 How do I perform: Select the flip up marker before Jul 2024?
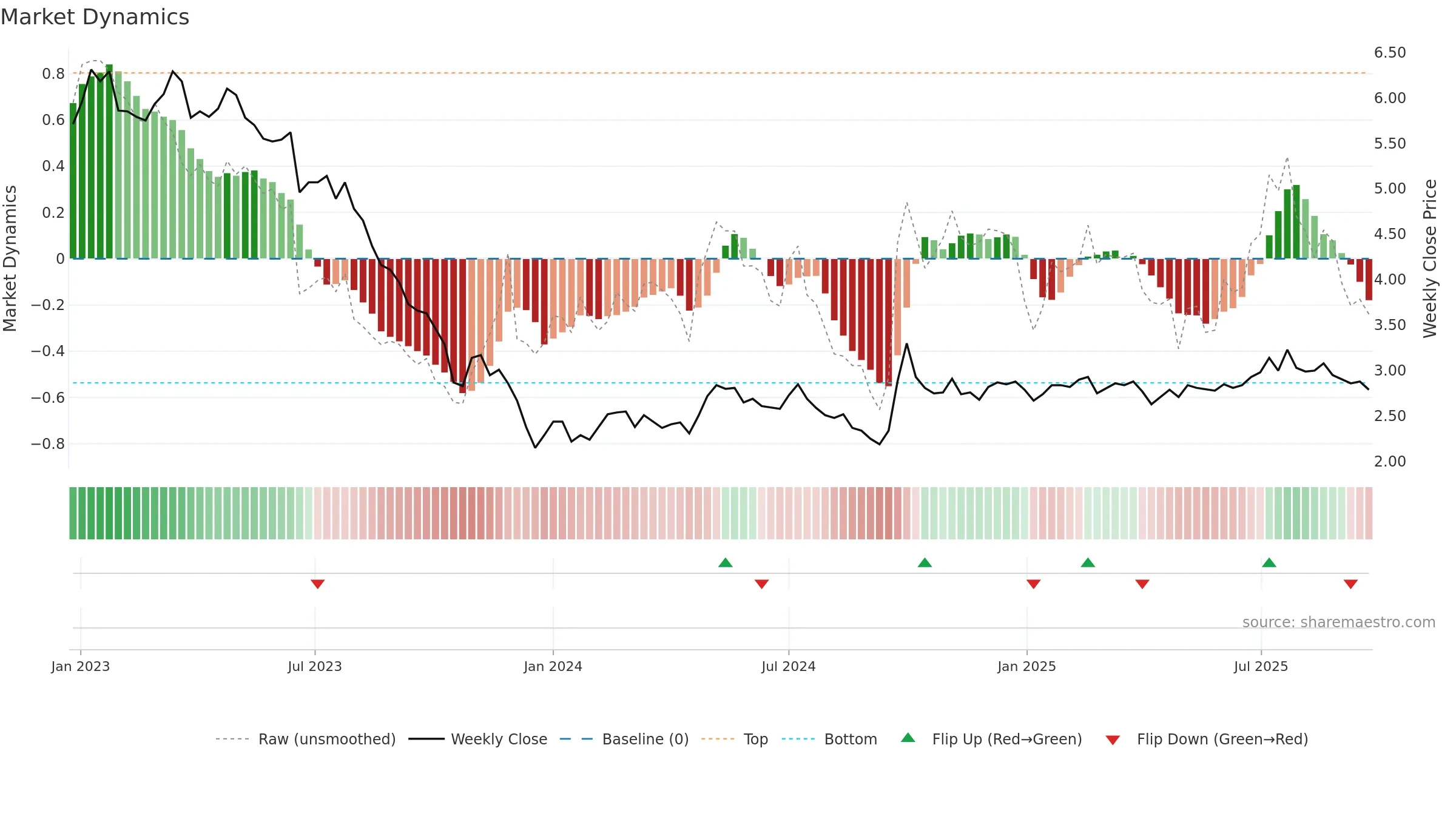[726, 562]
